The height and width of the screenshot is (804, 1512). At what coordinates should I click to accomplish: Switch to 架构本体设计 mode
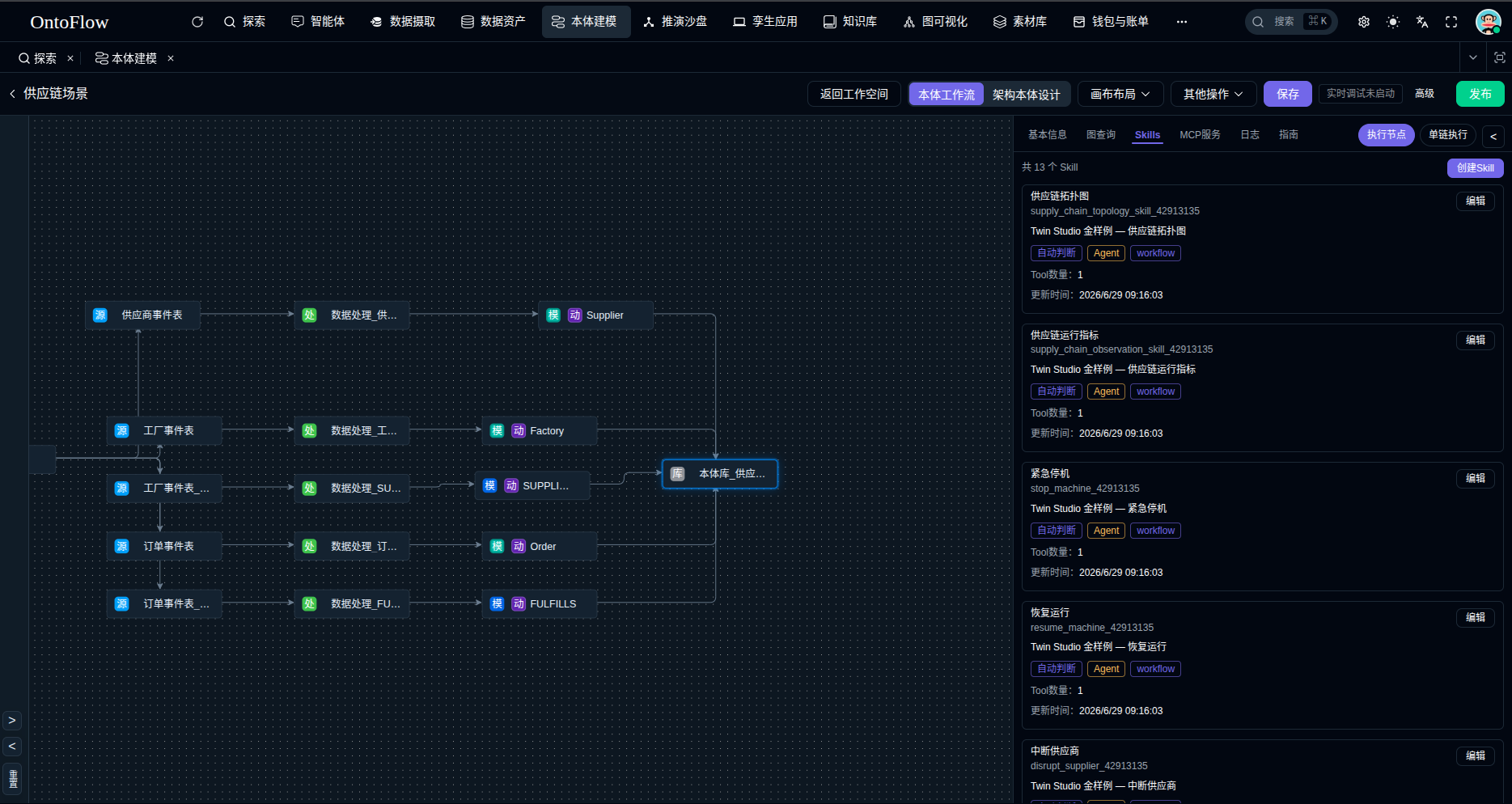[1027, 95]
